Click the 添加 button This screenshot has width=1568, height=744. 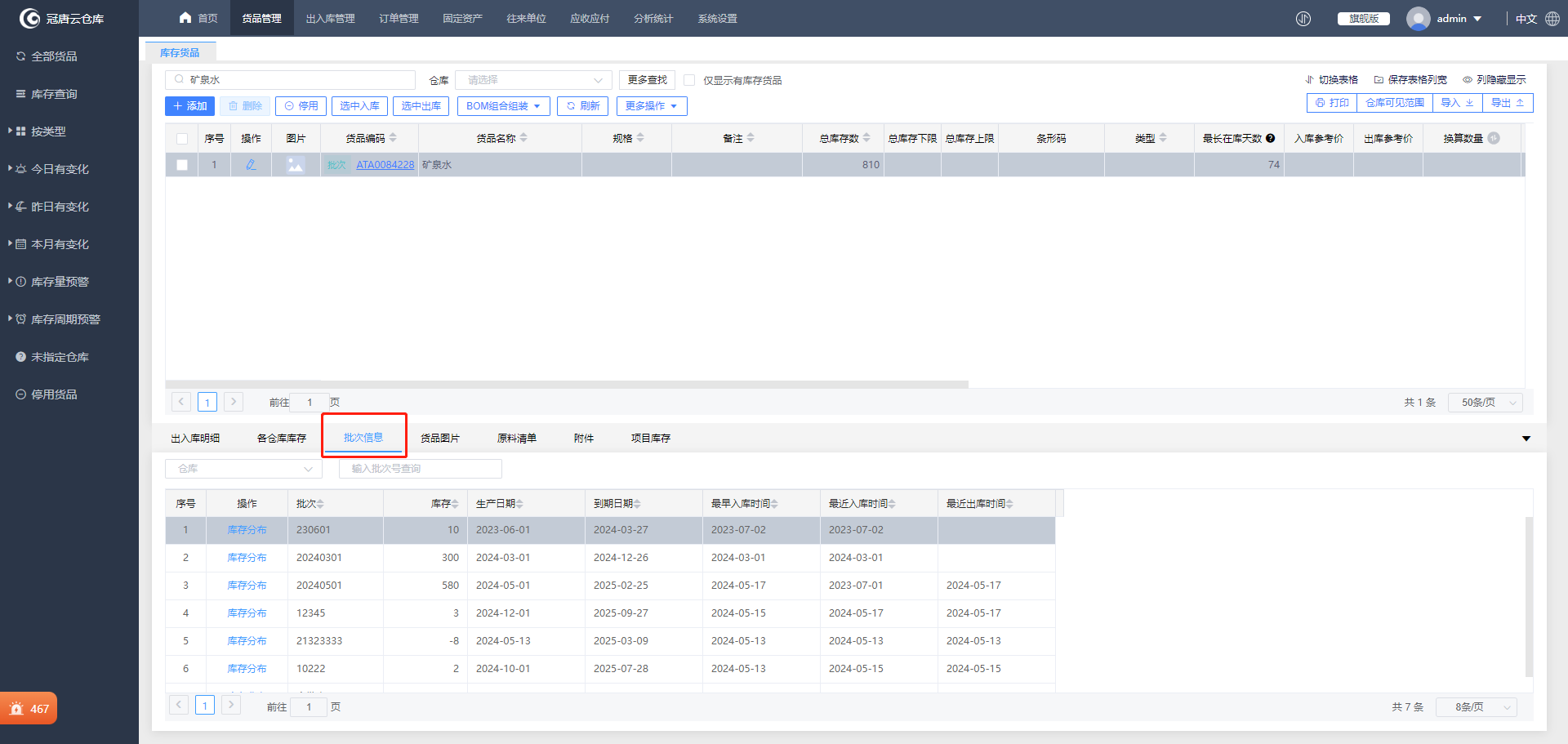[189, 106]
